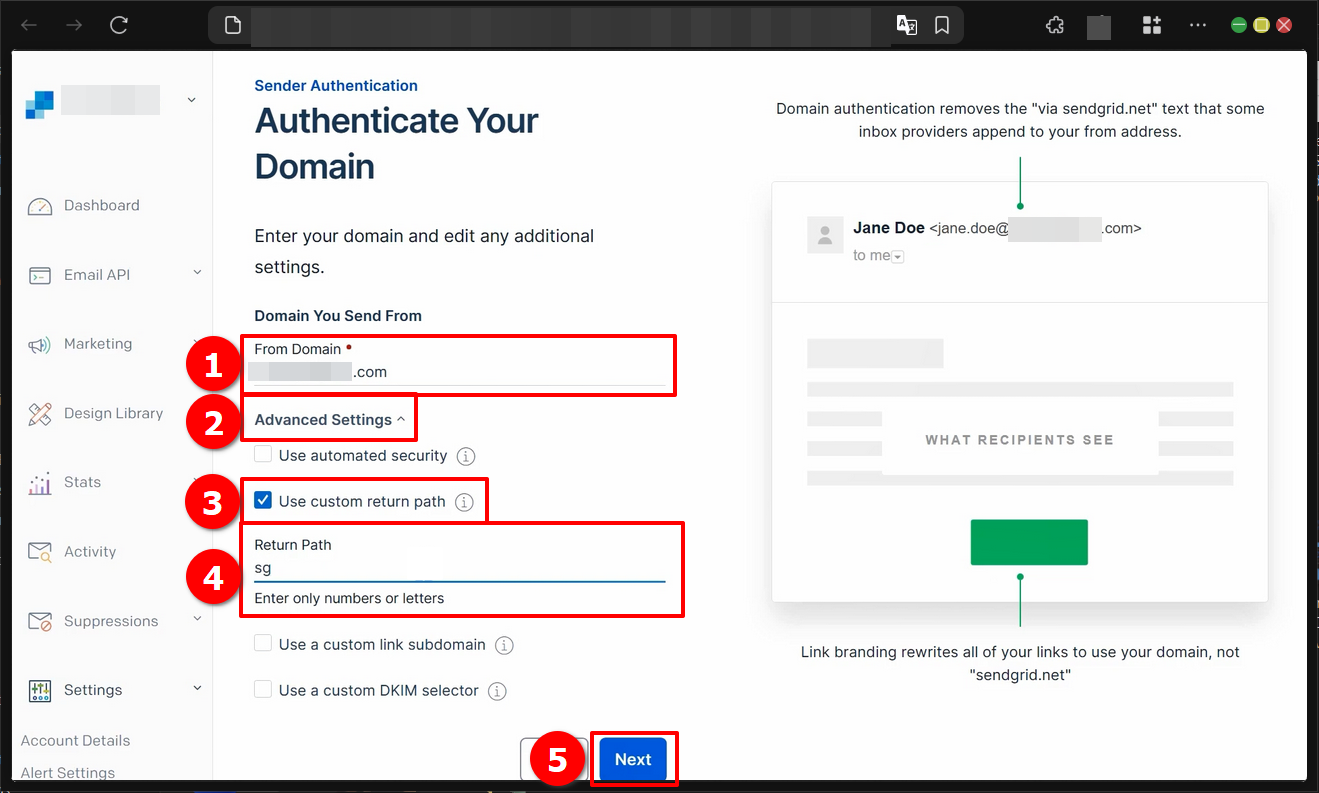This screenshot has height=793, width=1319.
Task: Open Account Details from the sidebar
Action: click(75, 740)
